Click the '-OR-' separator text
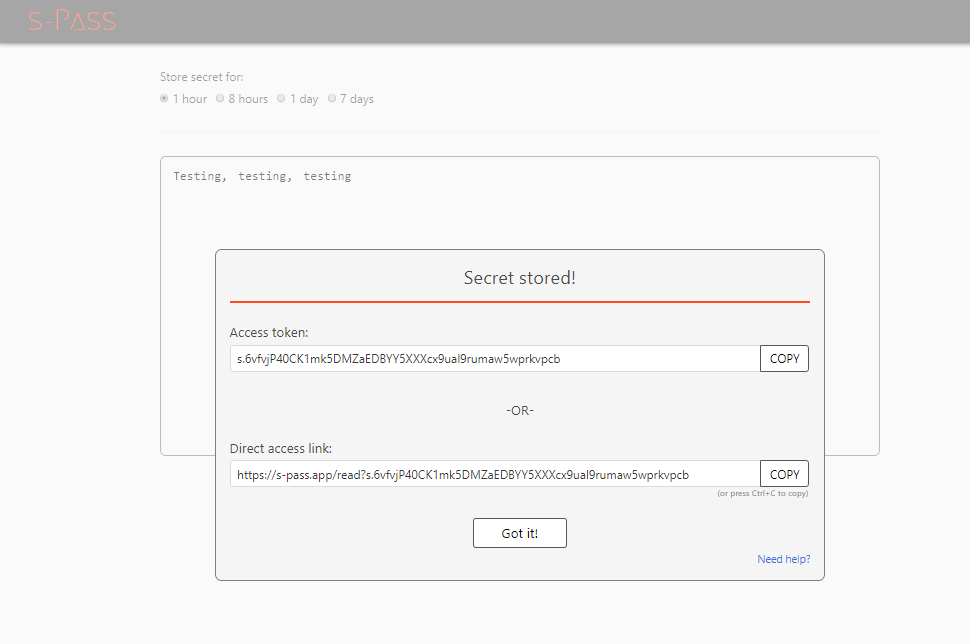This screenshot has width=970, height=644. pyautogui.click(x=519, y=411)
